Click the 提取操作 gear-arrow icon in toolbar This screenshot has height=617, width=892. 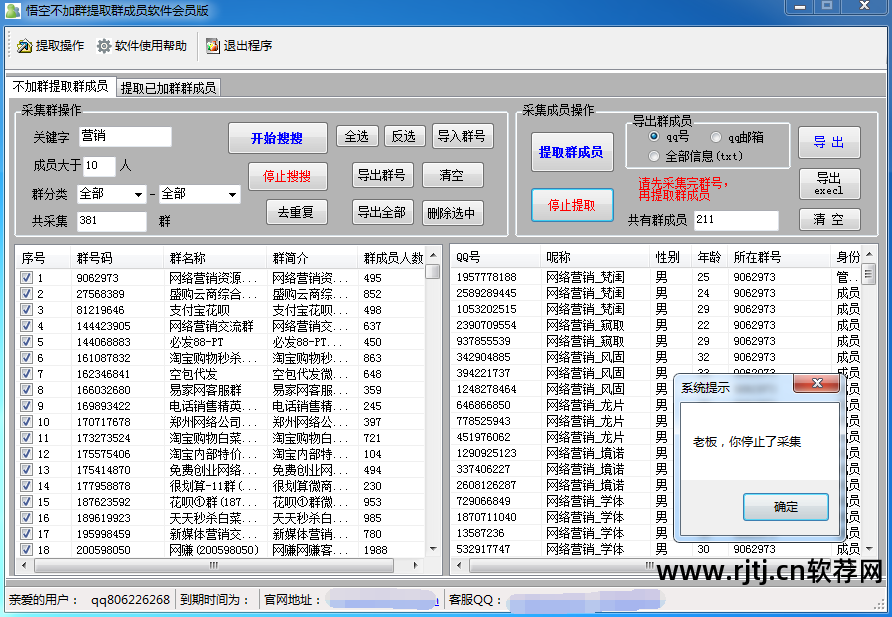pyautogui.click(x=23, y=45)
